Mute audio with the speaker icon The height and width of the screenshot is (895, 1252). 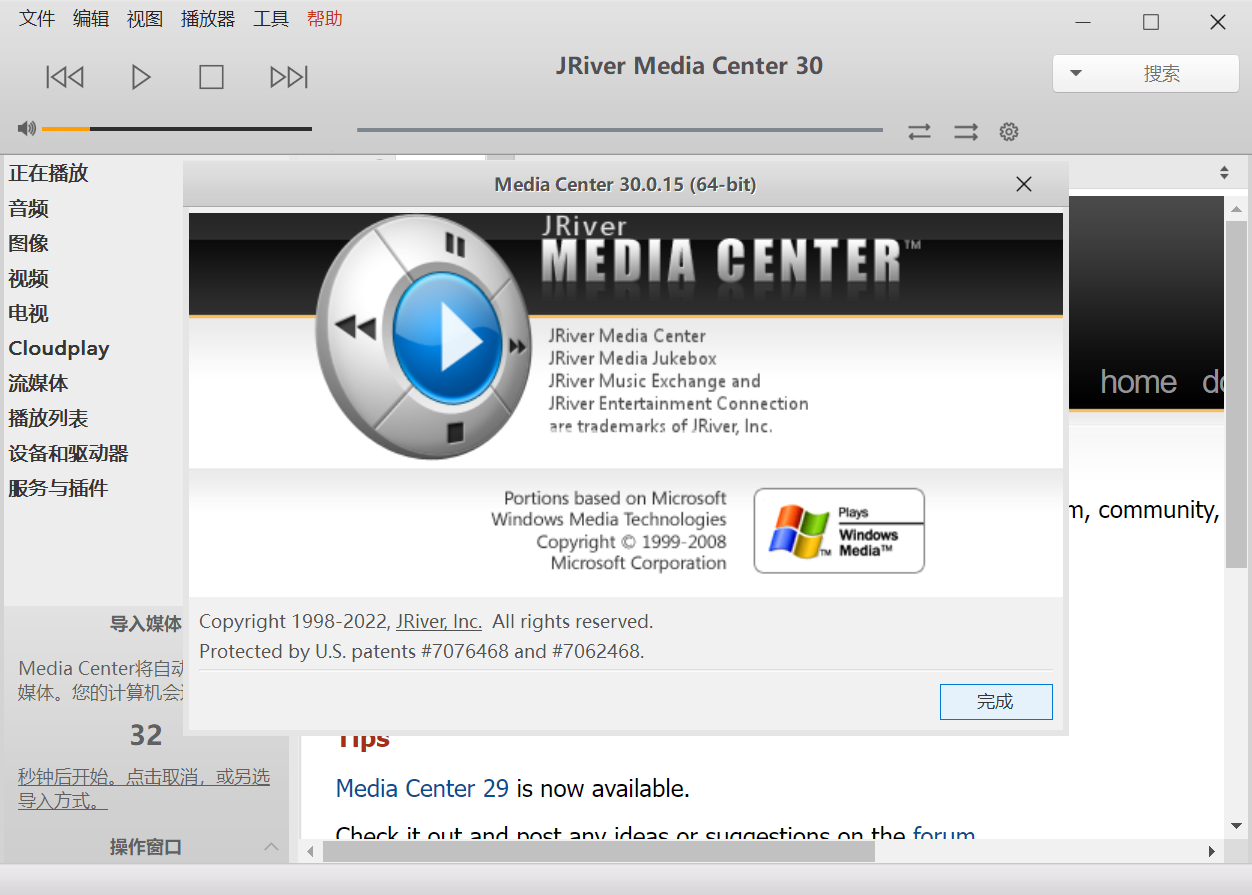(26, 128)
